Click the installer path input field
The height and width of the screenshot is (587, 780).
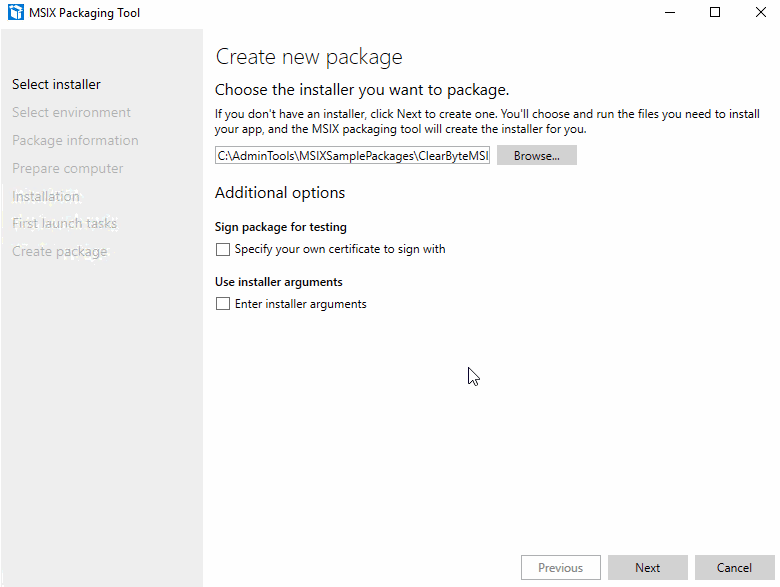[352, 156]
